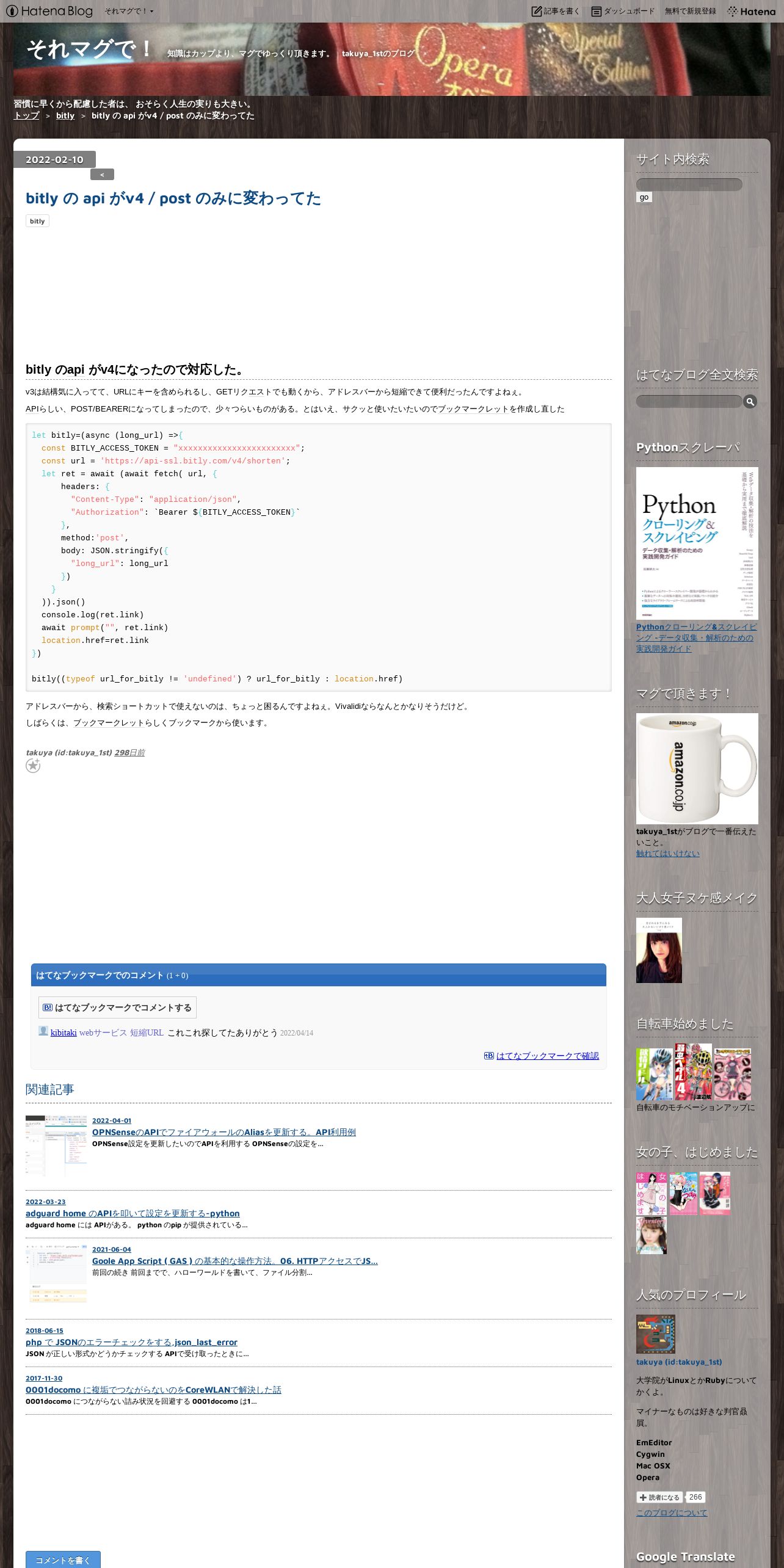Viewport: 784px width, 1568px height.
Task: Open the 大人女子ヌケ感メイク book cover
Action: click(659, 950)
